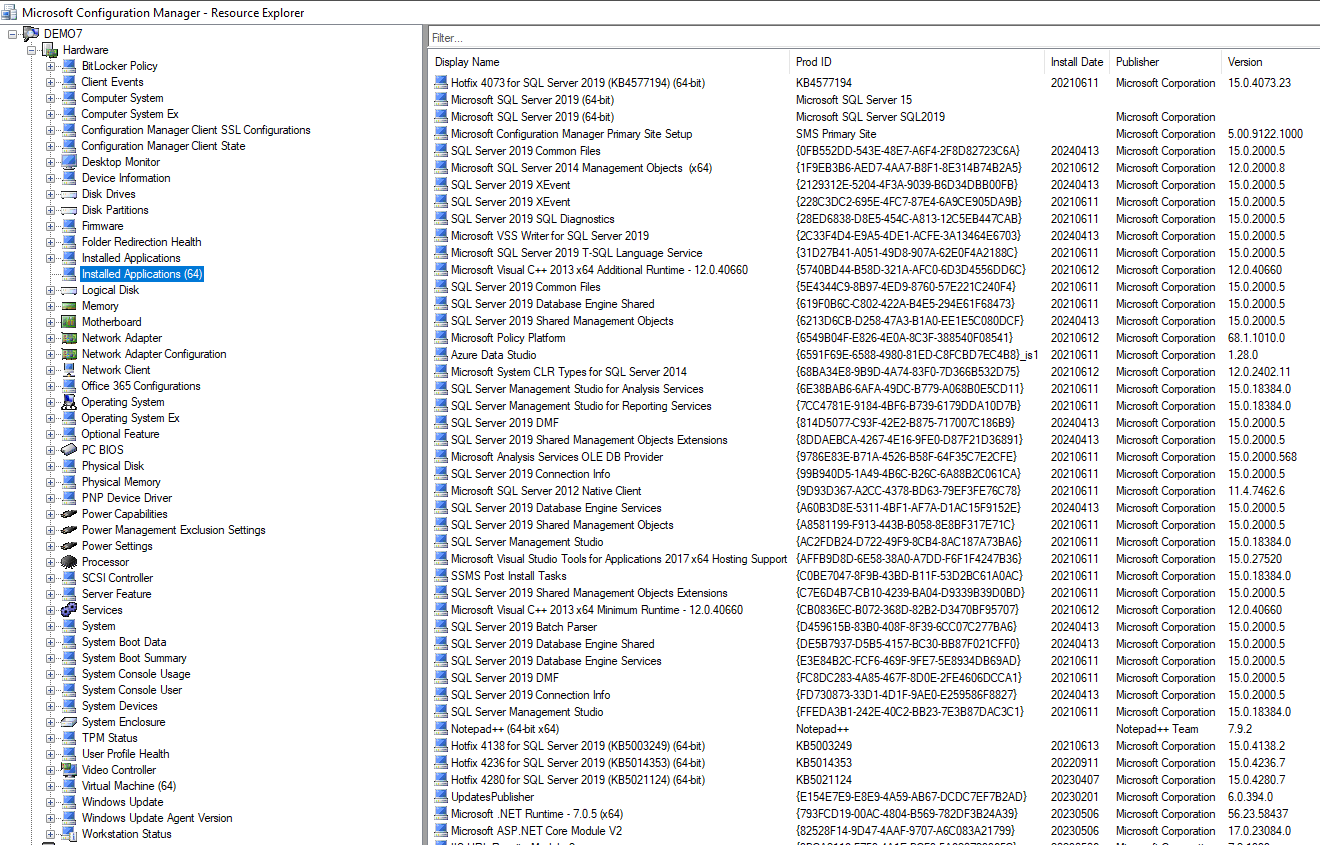This screenshot has height=845, width=1320.
Task: Click the Disk Drives icon
Action: click(x=69, y=194)
